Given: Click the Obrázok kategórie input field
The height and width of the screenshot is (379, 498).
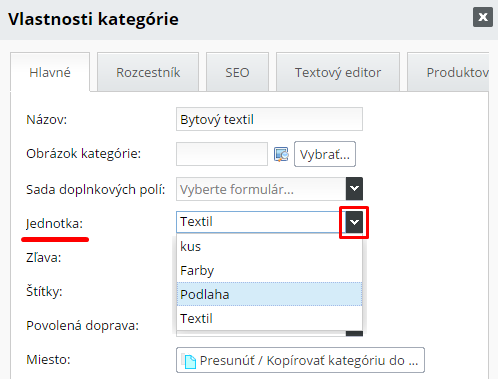Looking at the screenshot, I should (222, 154).
